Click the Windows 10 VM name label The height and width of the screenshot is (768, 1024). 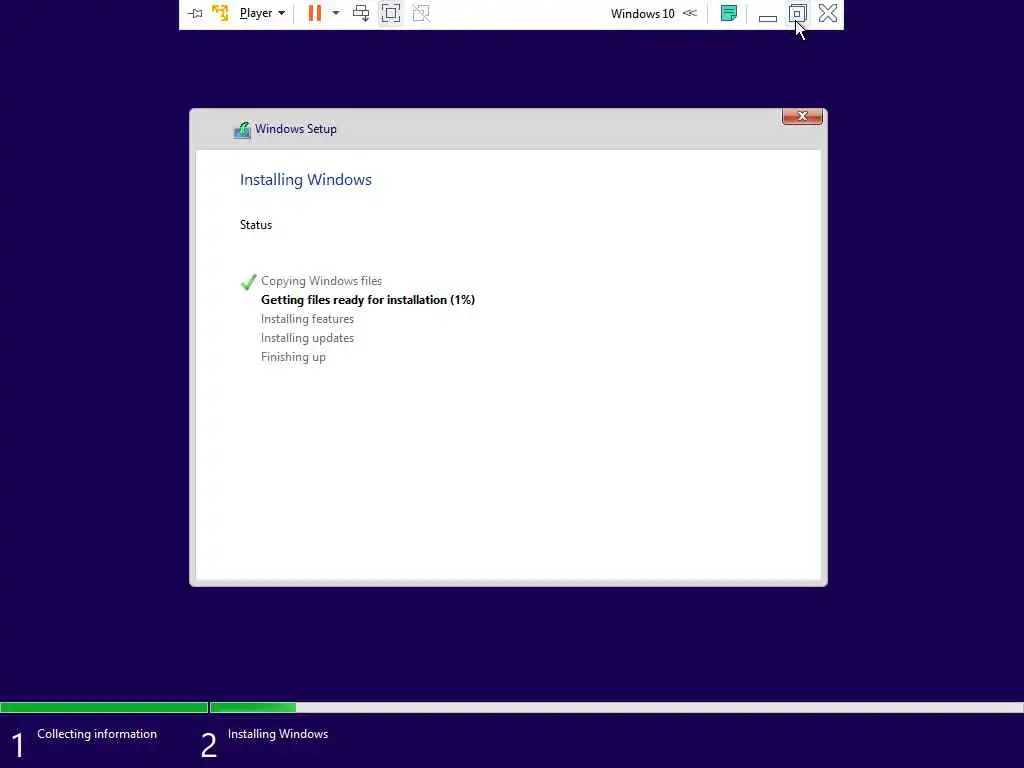(x=643, y=14)
